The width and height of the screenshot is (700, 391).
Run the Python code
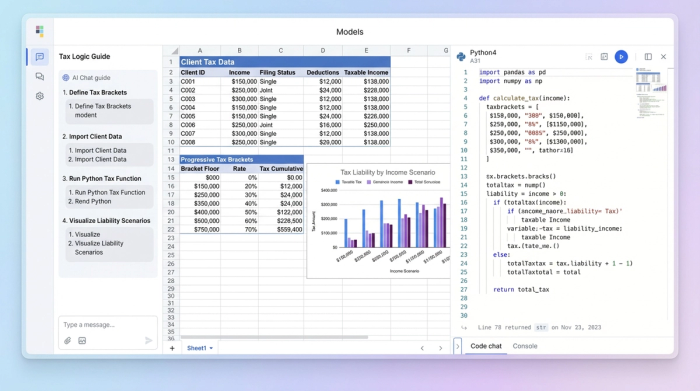pos(621,57)
